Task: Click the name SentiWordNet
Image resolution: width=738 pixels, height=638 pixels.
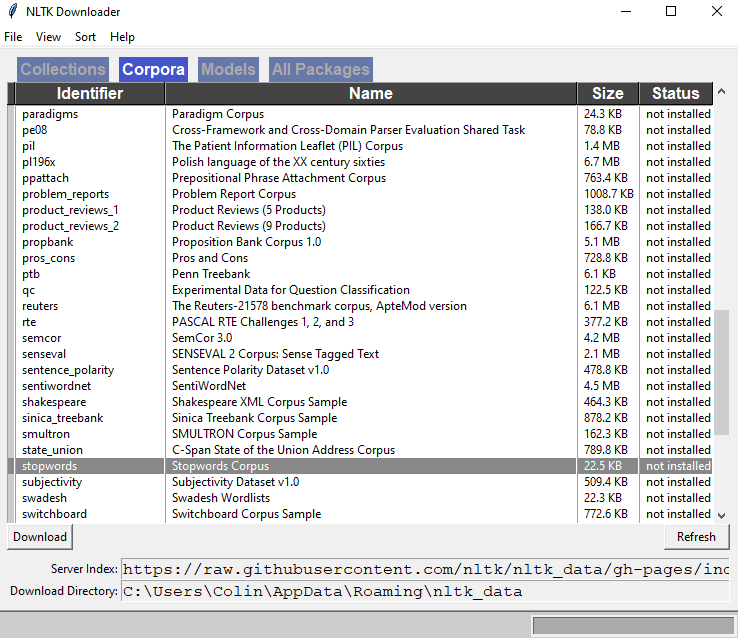Action: pos(209,386)
